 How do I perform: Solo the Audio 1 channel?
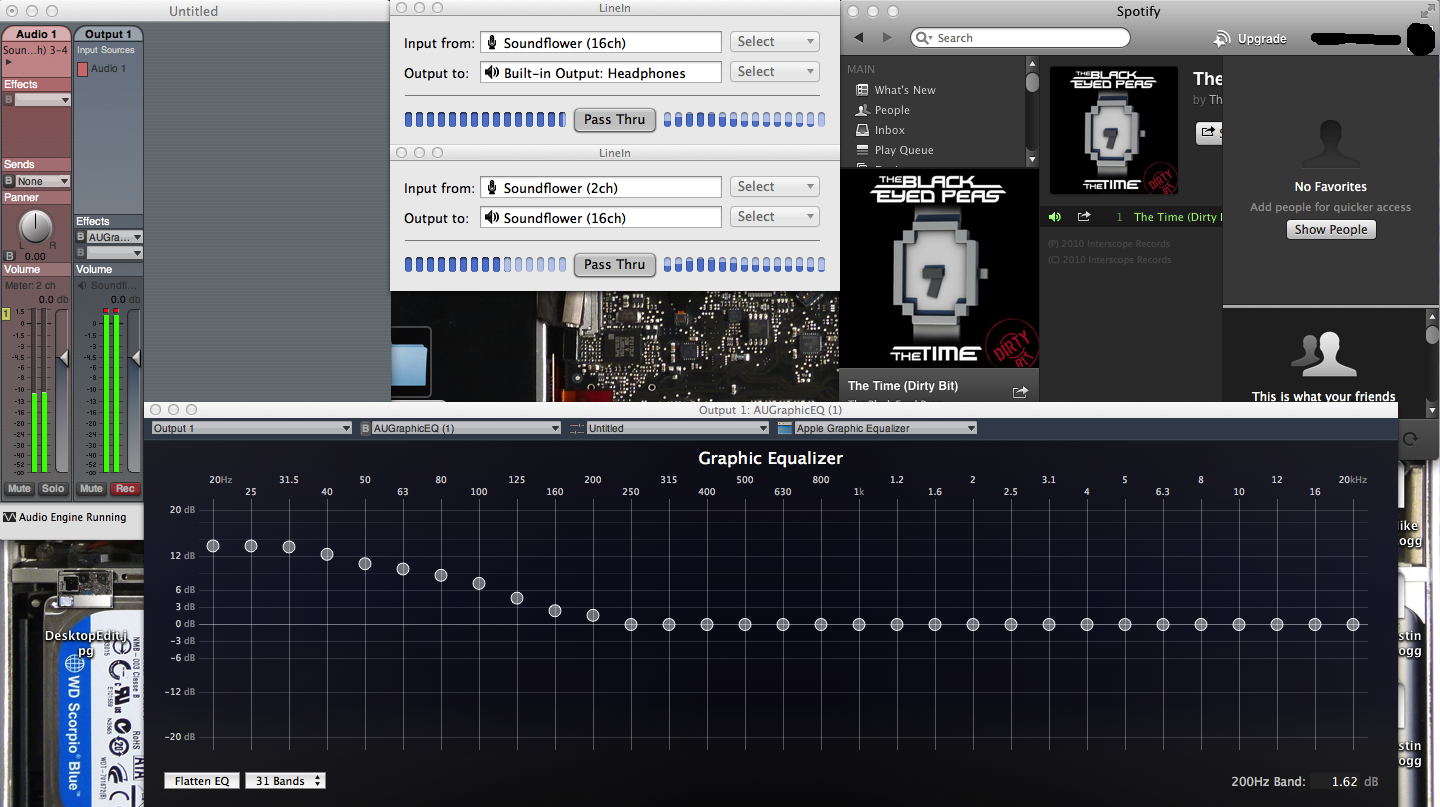tap(53, 489)
